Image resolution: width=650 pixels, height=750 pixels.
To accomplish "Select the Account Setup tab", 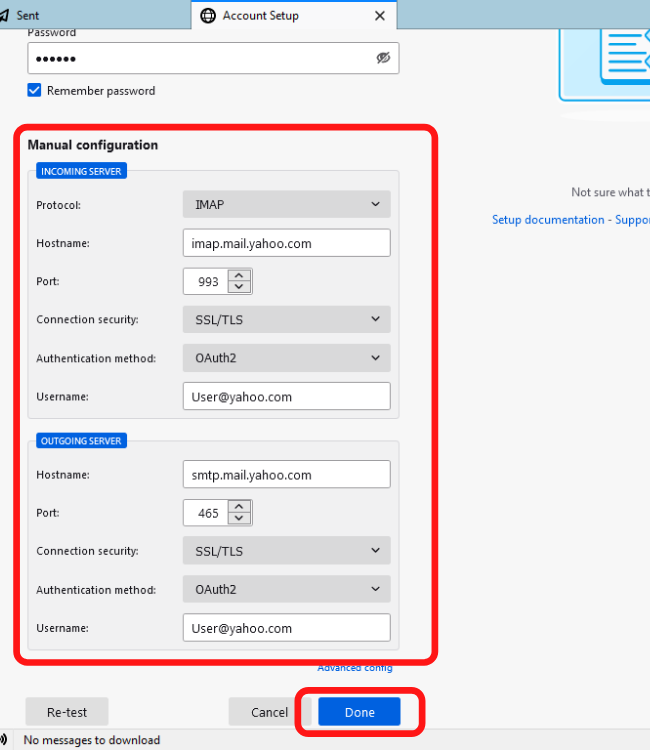I will click(x=294, y=15).
